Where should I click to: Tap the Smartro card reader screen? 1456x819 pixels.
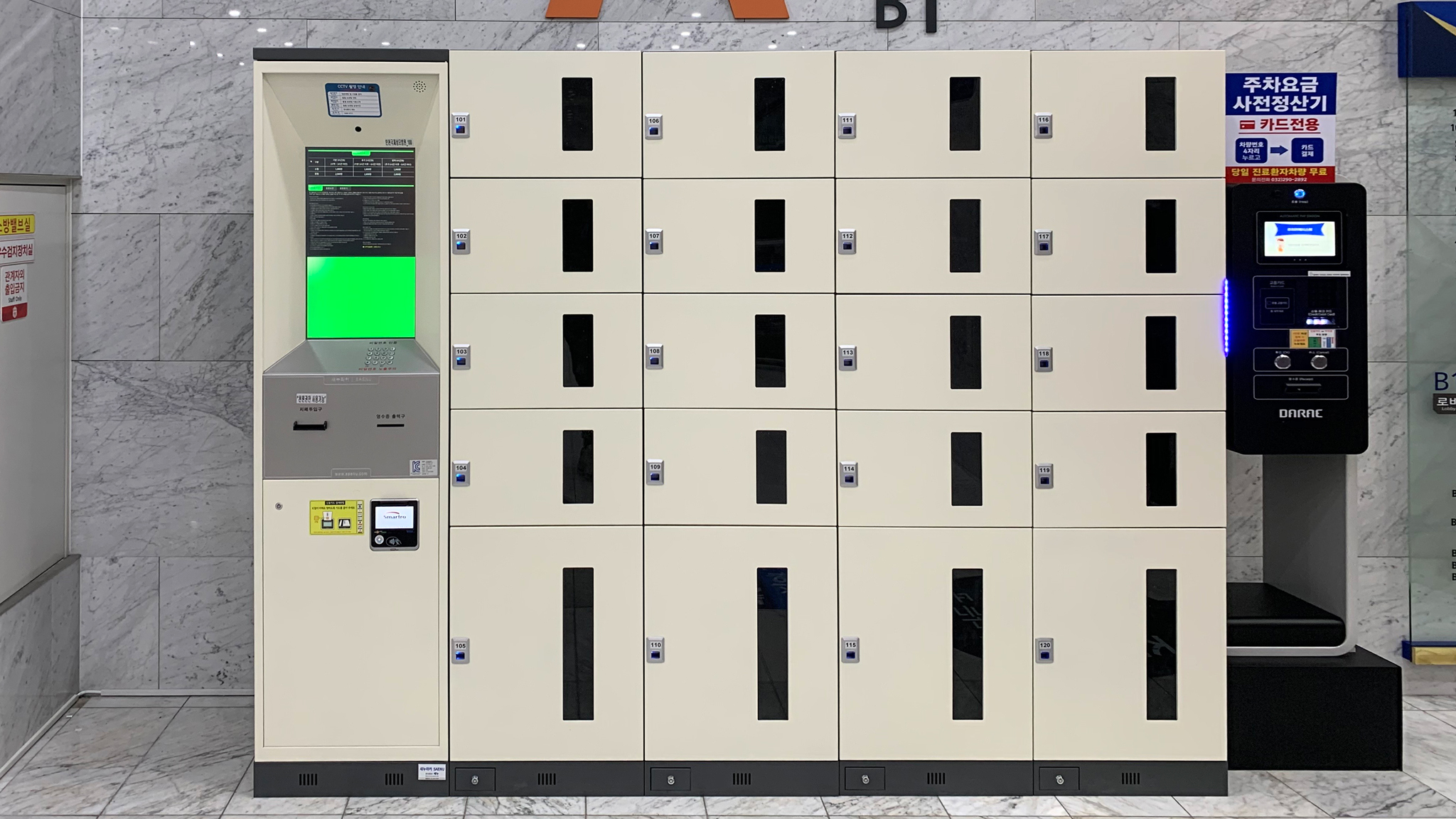click(394, 517)
